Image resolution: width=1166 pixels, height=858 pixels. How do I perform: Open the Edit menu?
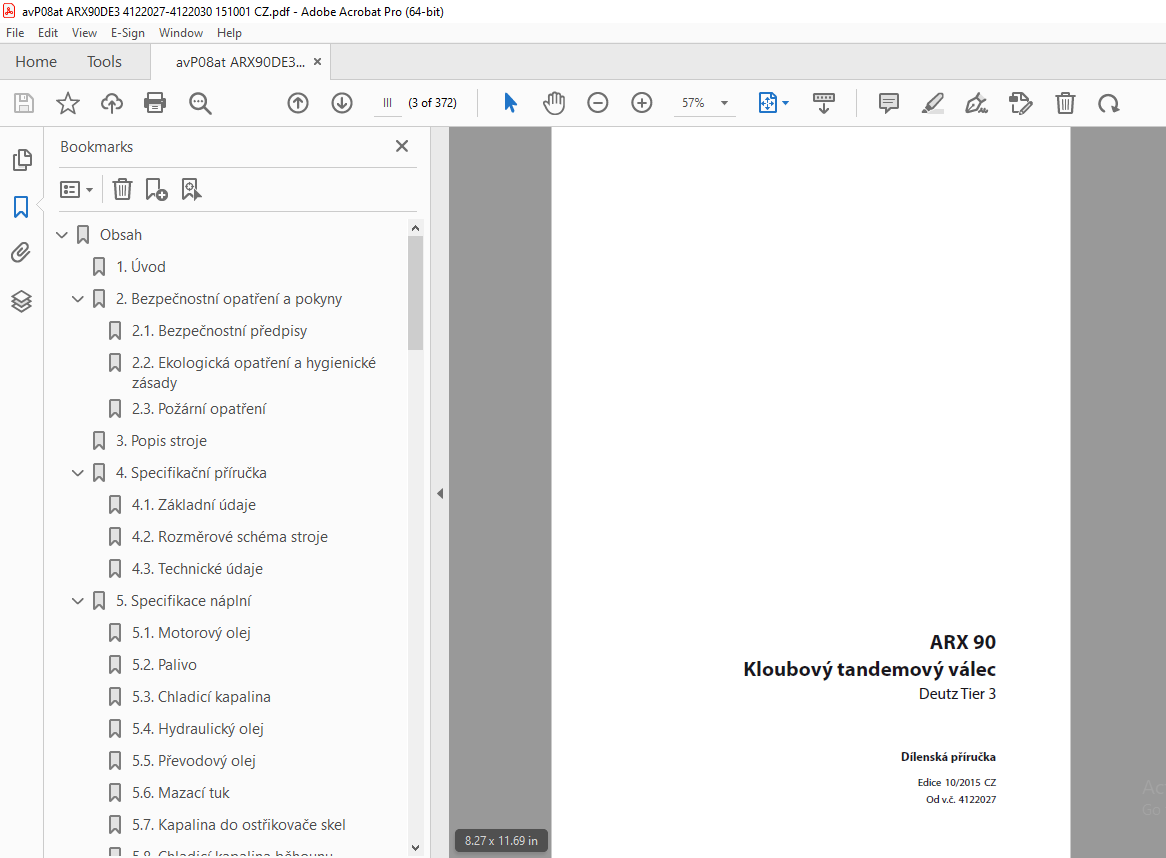48,33
